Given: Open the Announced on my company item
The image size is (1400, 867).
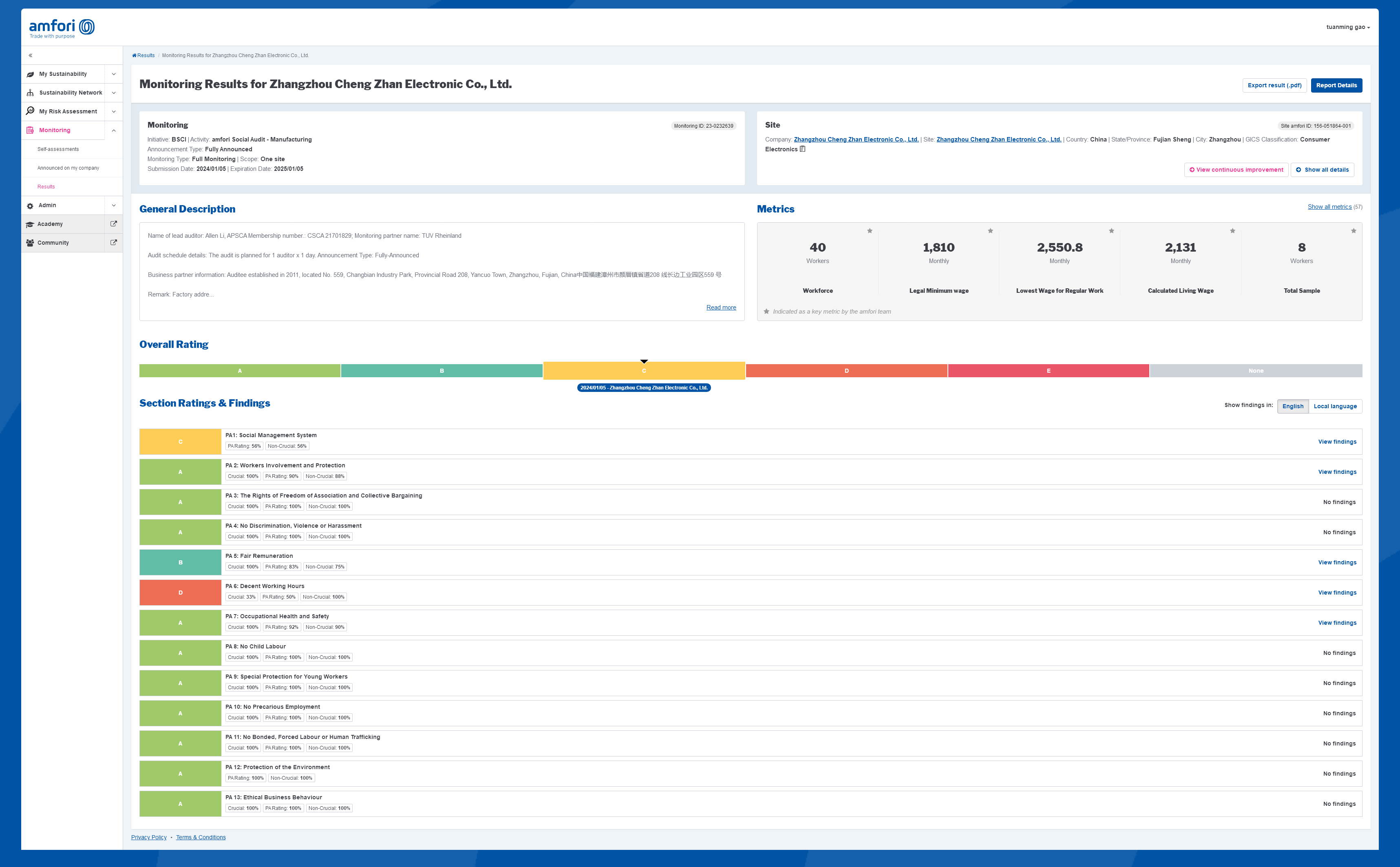Looking at the screenshot, I should (x=68, y=168).
